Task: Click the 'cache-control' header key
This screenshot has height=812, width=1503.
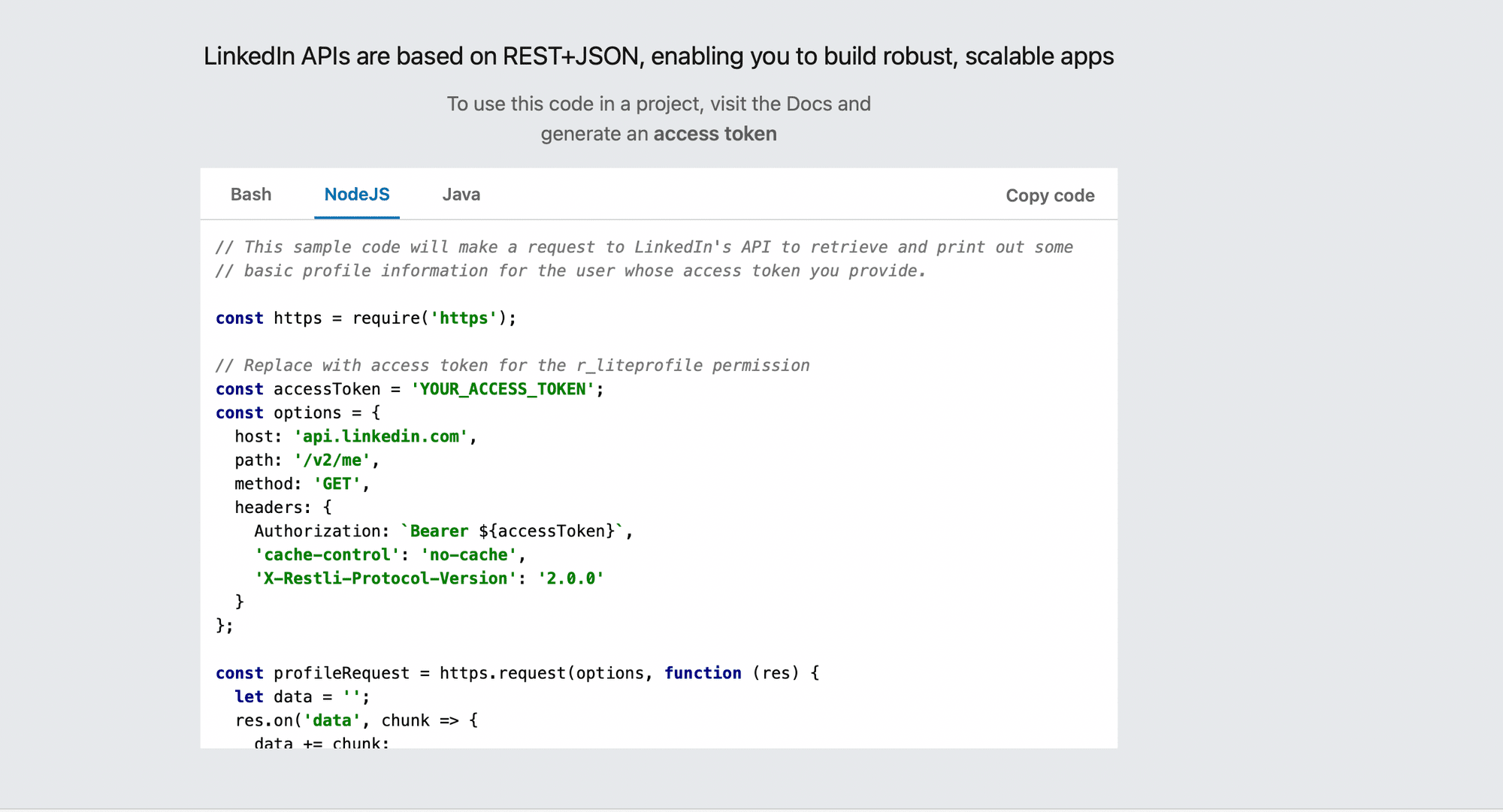Action: pos(327,555)
